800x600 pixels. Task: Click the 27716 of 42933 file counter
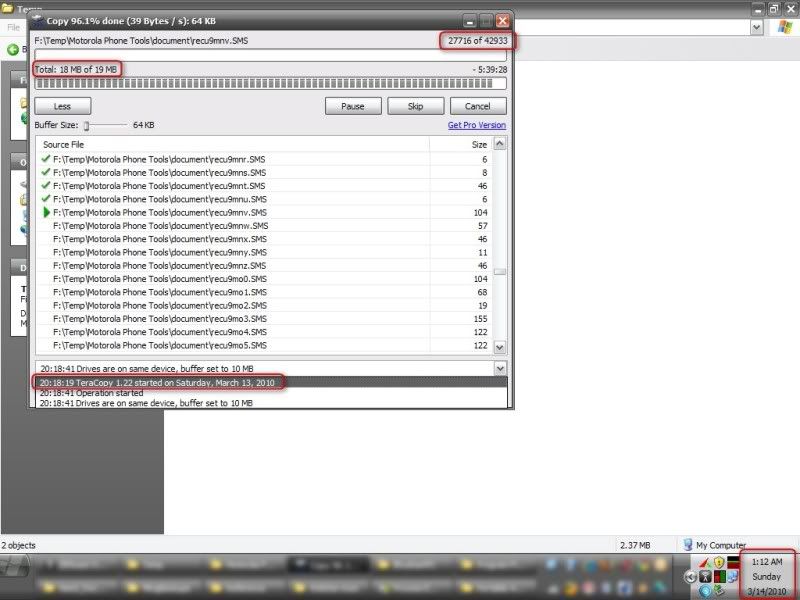478,40
